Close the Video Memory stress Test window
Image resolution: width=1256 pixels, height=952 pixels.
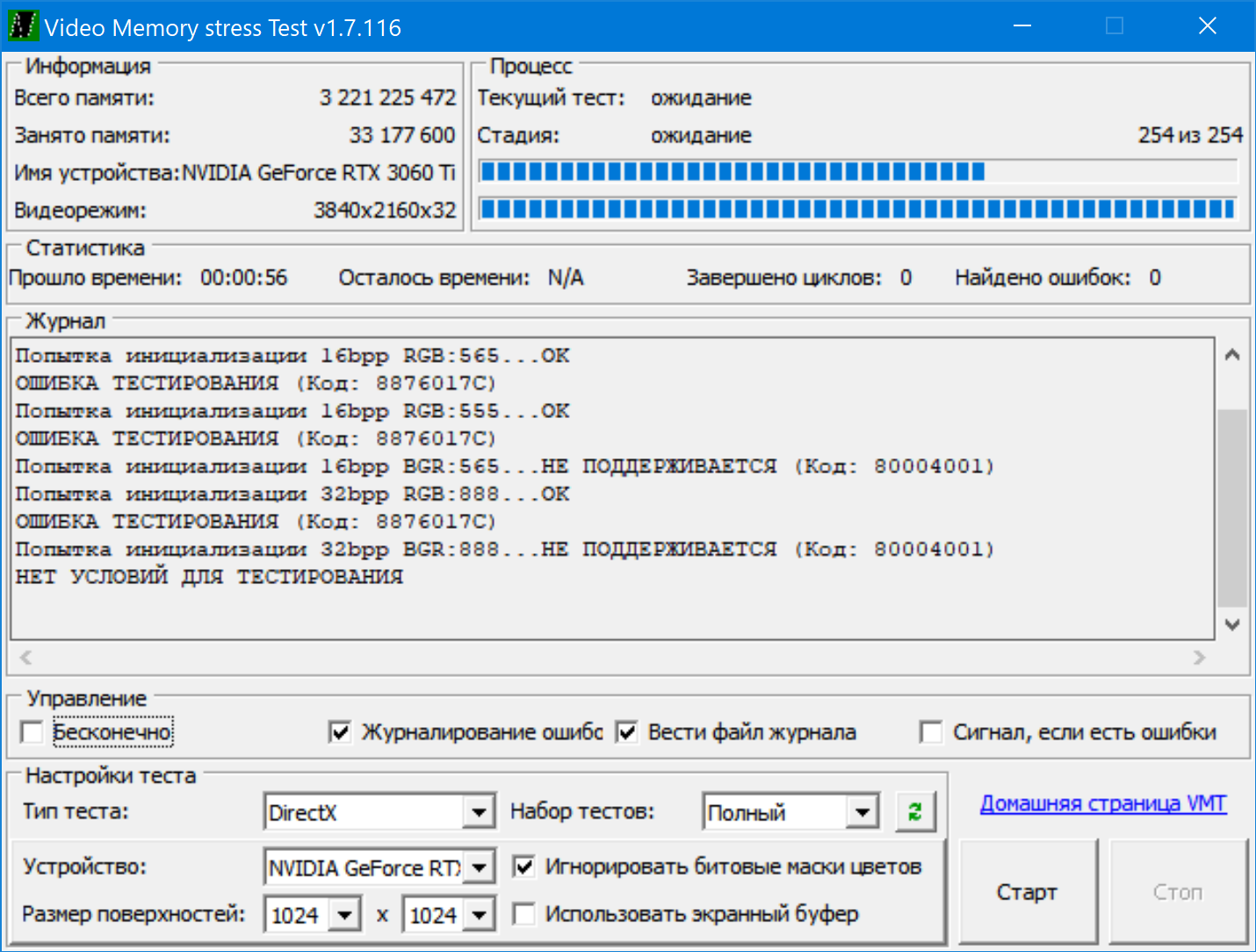(1207, 26)
